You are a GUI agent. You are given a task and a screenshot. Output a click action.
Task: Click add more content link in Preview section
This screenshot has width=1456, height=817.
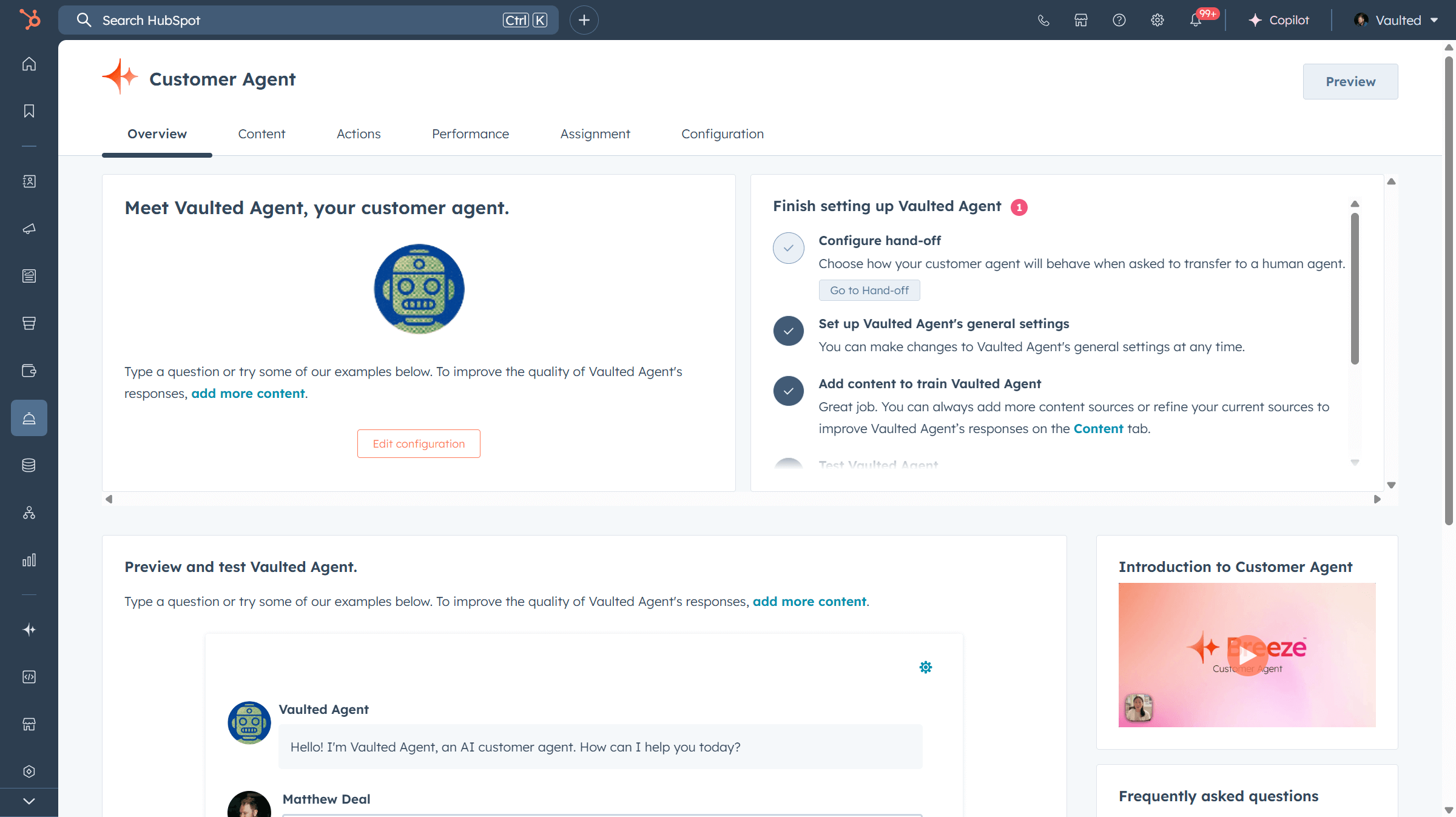click(x=809, y=602)
